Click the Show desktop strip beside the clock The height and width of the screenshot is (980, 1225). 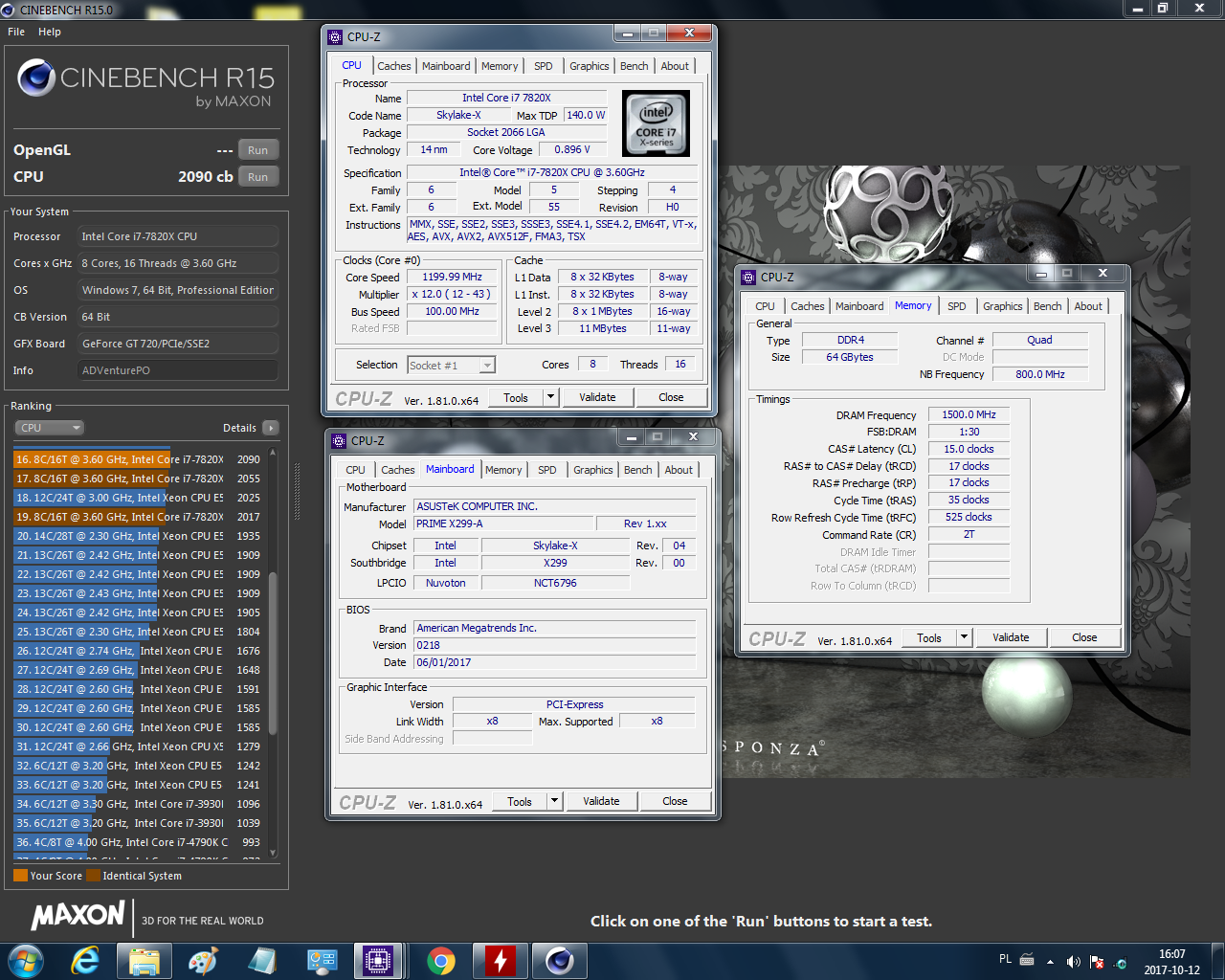tap(1217, 962)
